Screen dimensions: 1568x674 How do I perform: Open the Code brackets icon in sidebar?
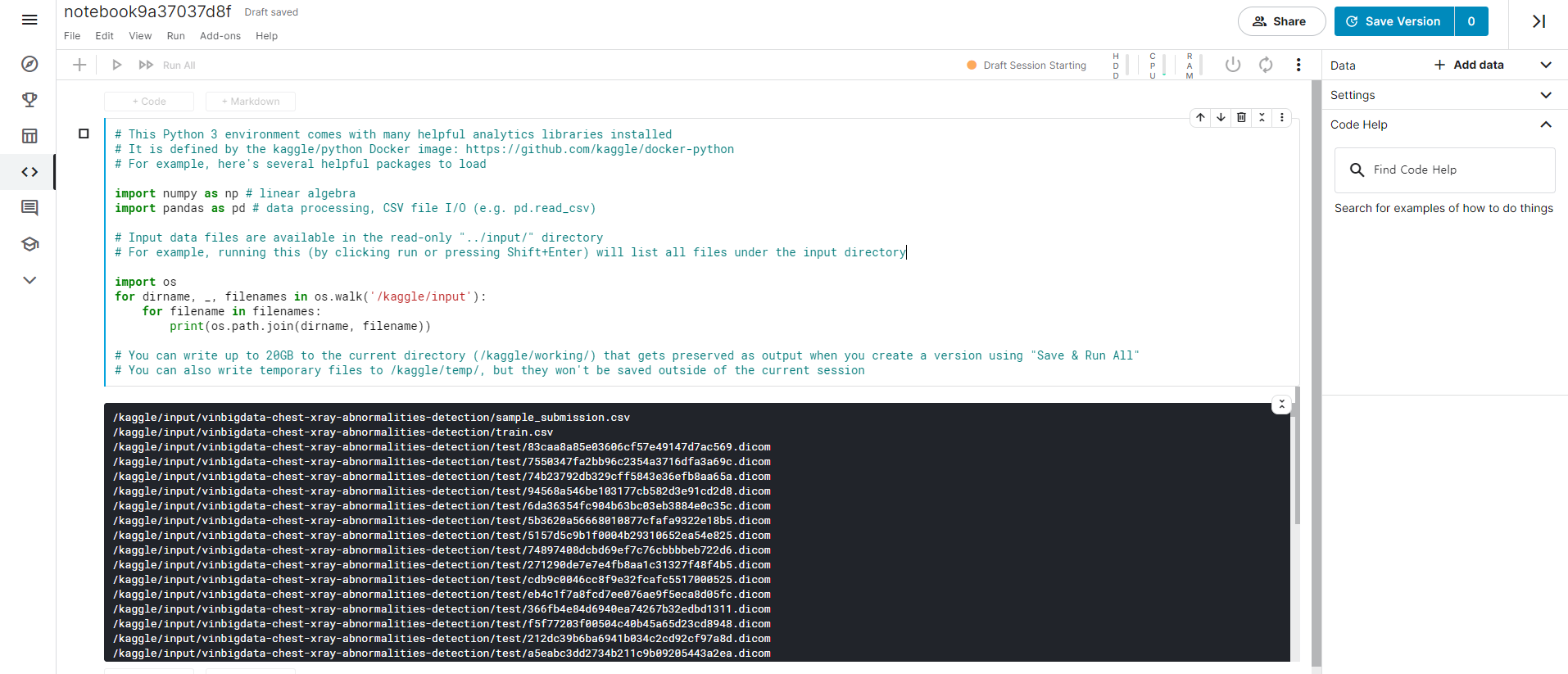[x=29, y=172]
